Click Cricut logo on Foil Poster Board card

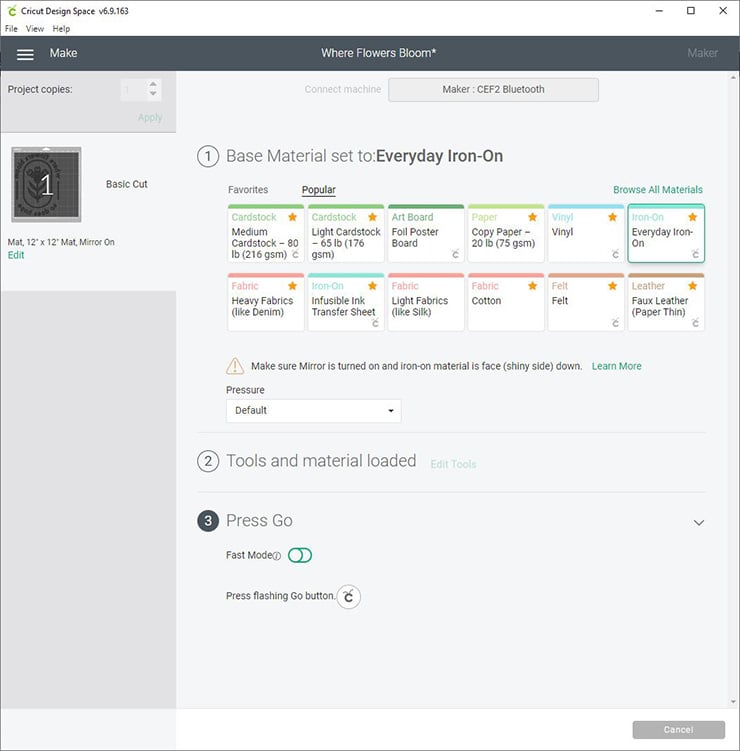click(455, 254)
